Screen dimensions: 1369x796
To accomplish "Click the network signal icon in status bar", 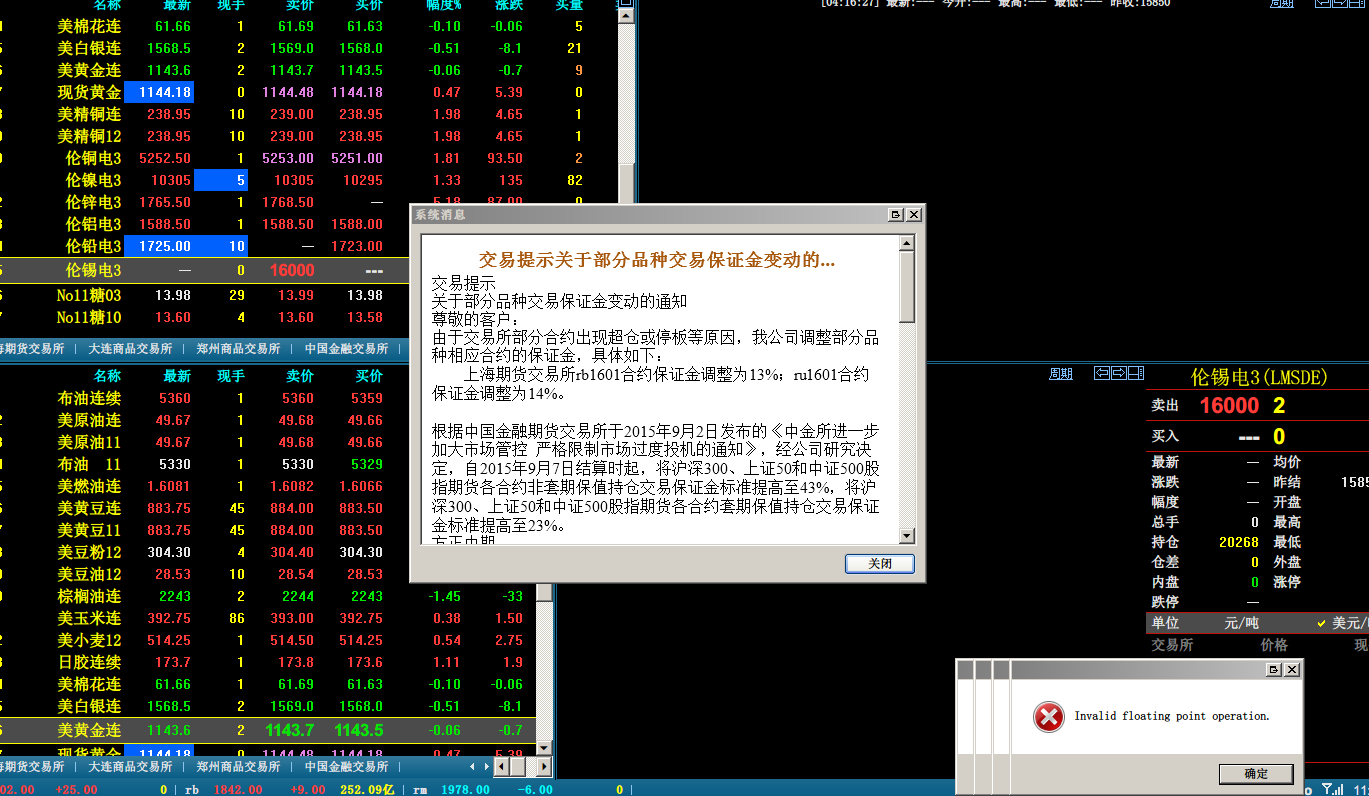I will 1331,789.
